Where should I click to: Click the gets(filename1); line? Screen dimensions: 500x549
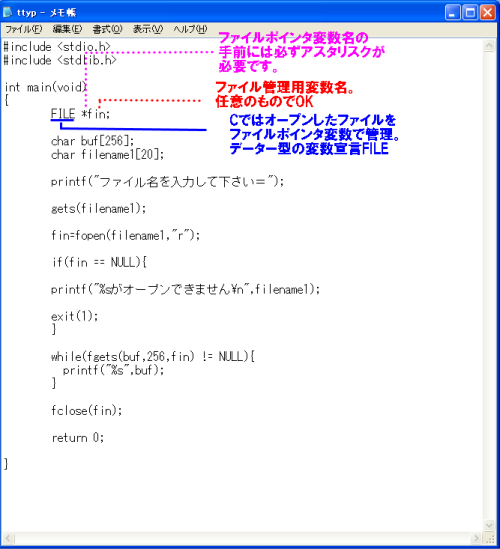(98, 209)
